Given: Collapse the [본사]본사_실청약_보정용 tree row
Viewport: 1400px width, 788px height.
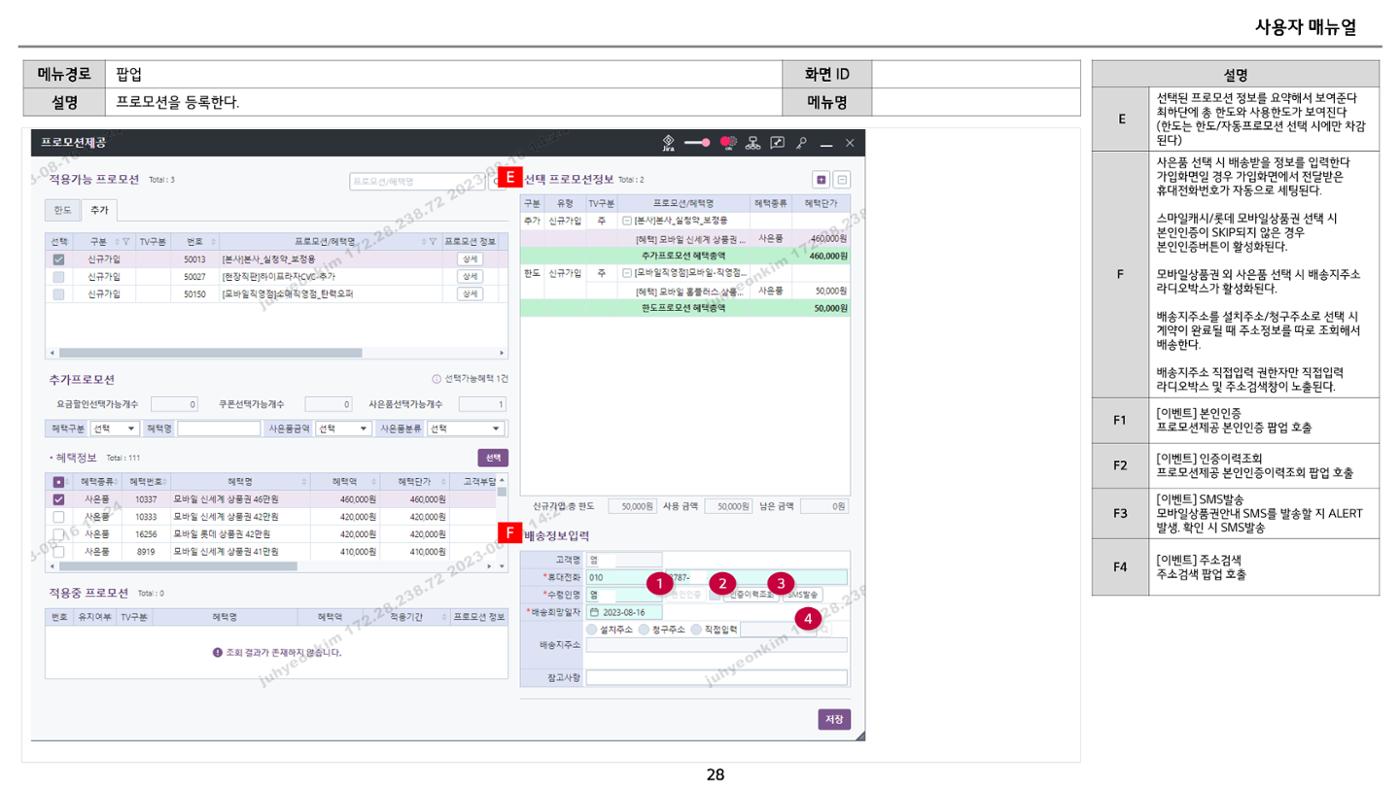Looking at the screenshot, I should coord(627,220).
